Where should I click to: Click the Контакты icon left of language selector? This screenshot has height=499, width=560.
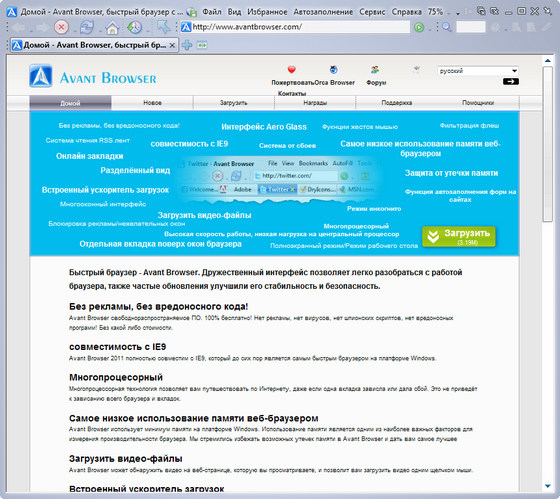click(x=416, y=69)
